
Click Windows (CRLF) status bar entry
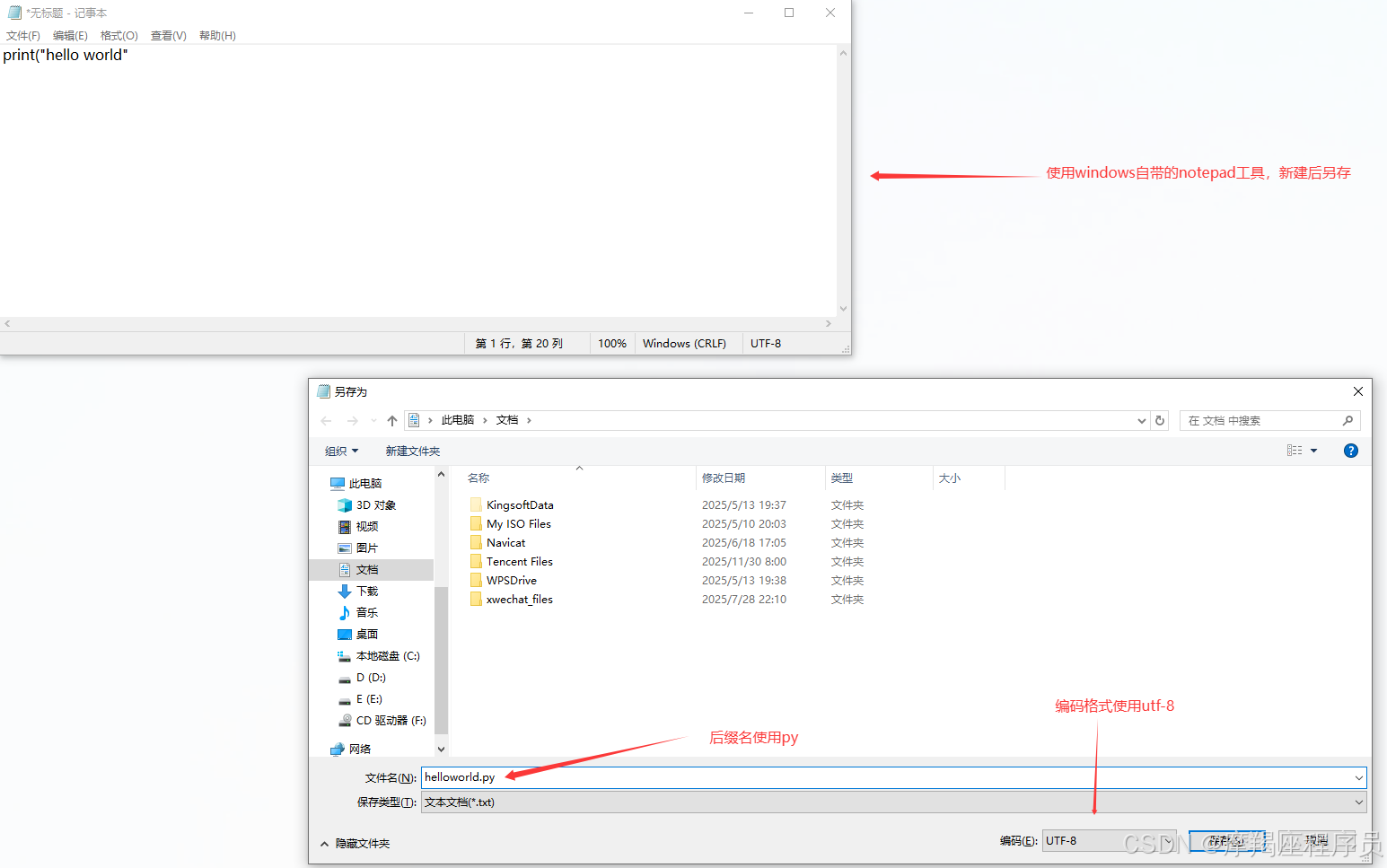(684, 344)
